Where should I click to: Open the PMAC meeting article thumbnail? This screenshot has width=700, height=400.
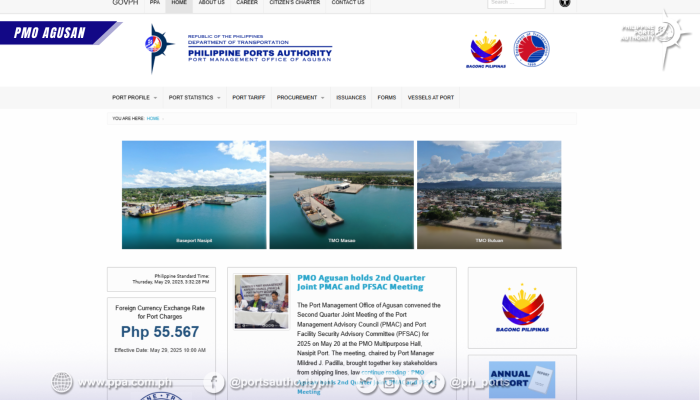point(262,301)
